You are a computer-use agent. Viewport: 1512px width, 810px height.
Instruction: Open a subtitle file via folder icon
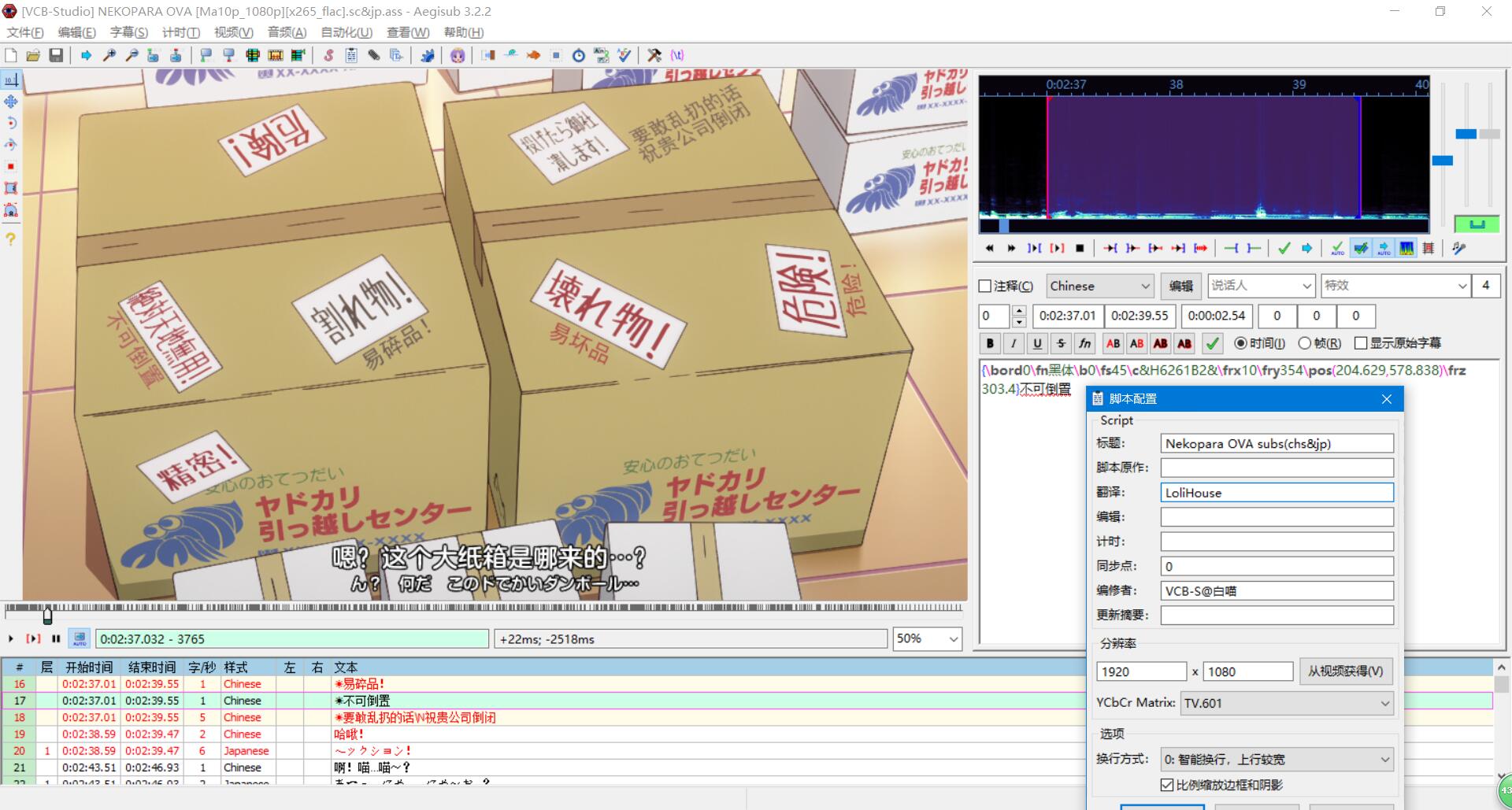pyautogui.click(x=33, y=55)
